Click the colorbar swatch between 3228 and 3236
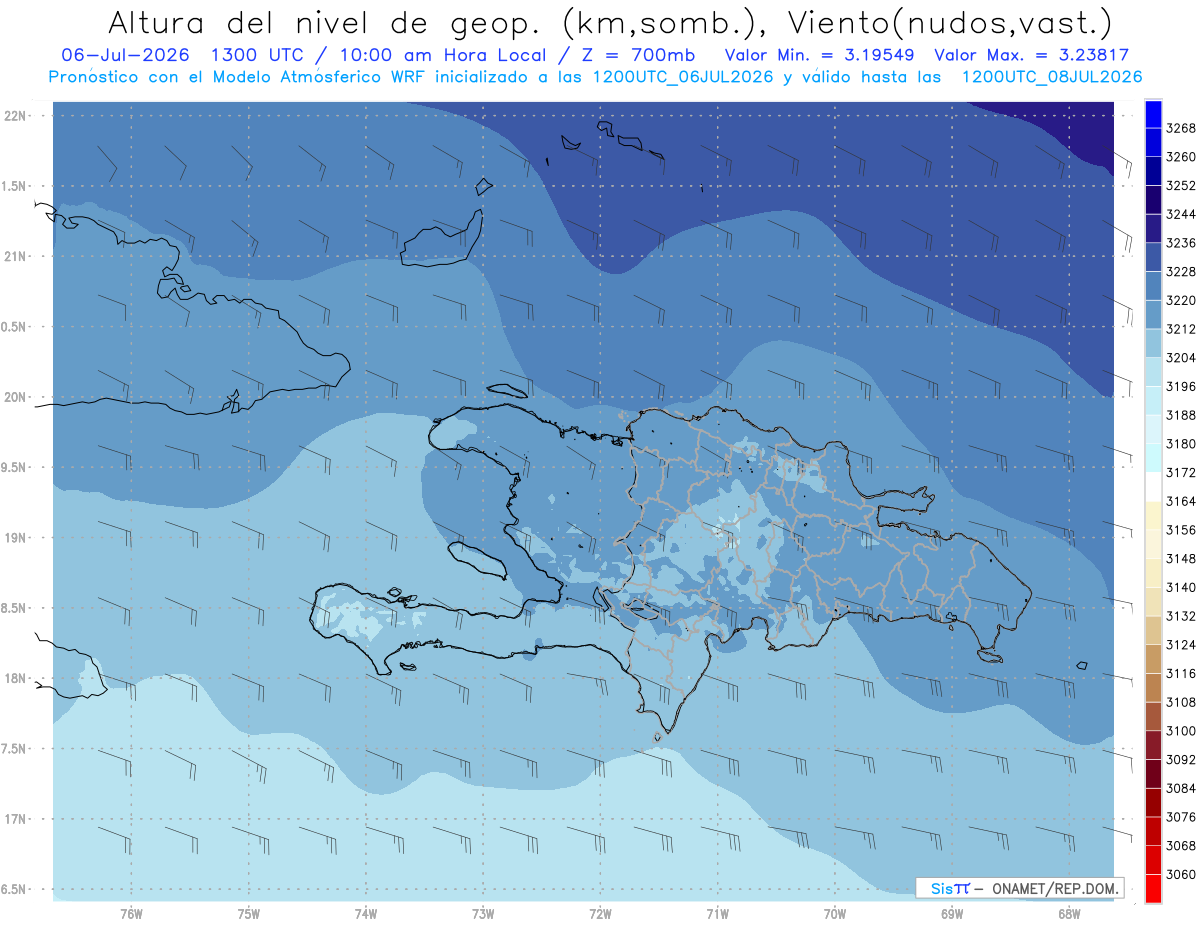 1153,257
